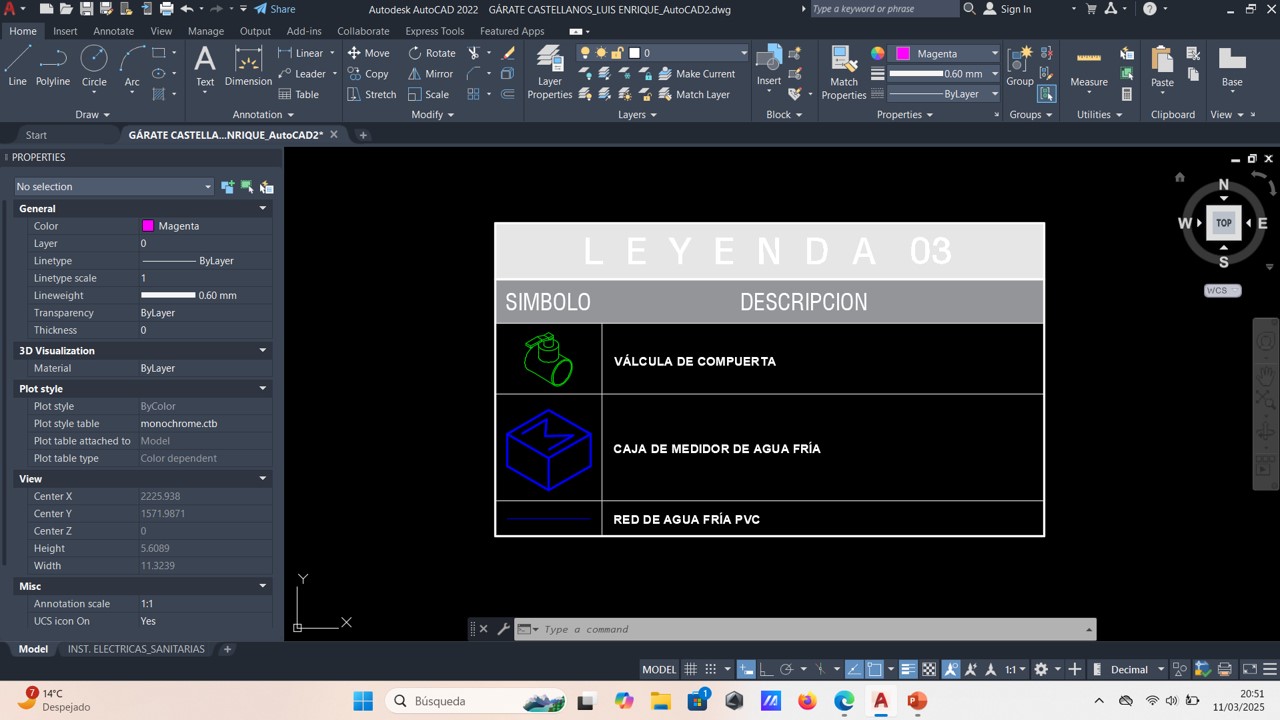Switch to the Insert ribbon tab
Viewport: 1280px width, 720px height.
coord(65,31)
